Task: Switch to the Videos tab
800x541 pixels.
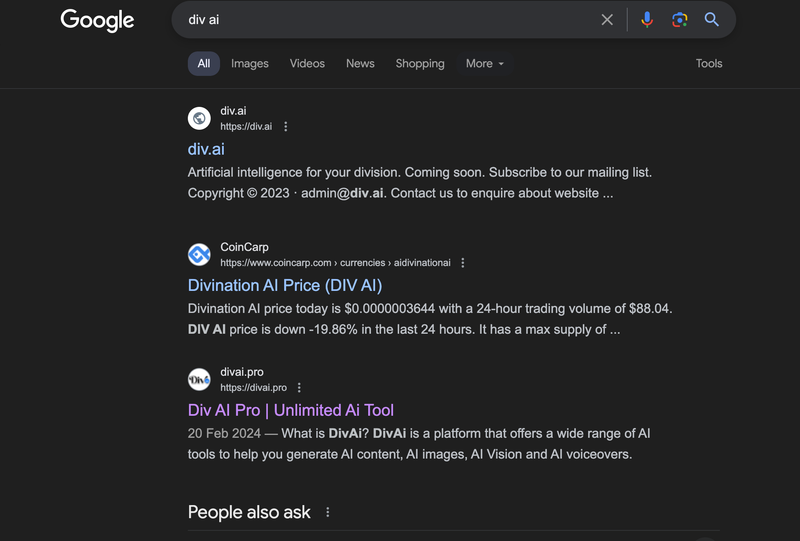Action: tap(307, 63)
